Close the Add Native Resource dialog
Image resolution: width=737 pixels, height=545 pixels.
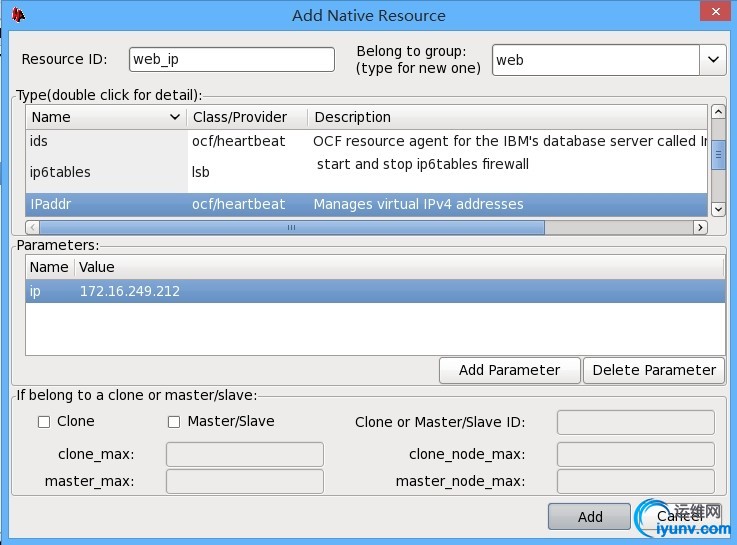(715, 11)
